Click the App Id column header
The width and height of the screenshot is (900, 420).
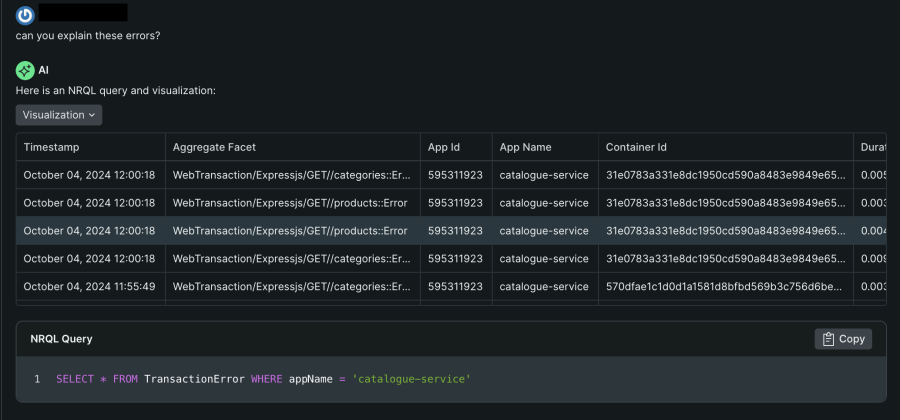coord(443,147)
